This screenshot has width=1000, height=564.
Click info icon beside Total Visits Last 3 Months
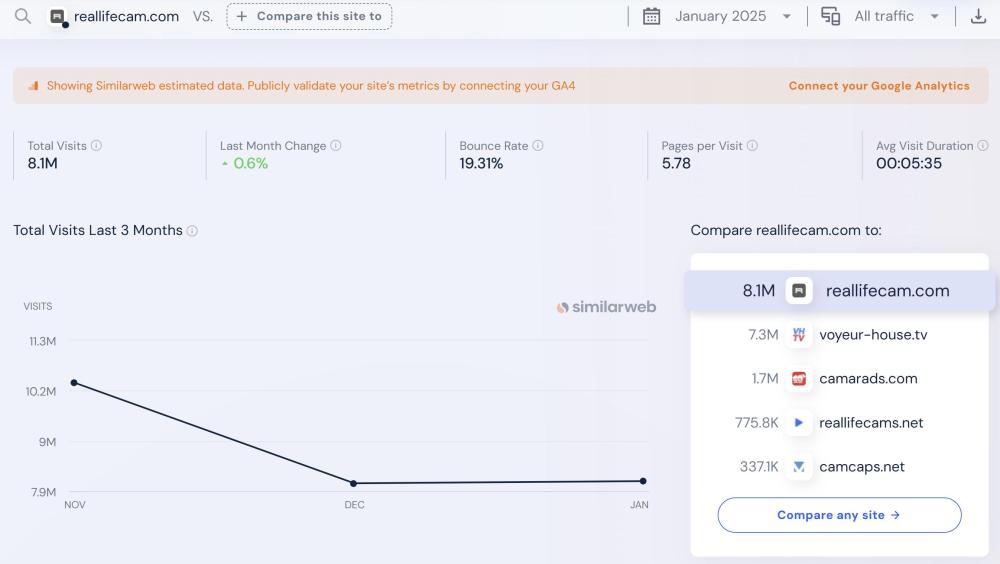[192, 231]
